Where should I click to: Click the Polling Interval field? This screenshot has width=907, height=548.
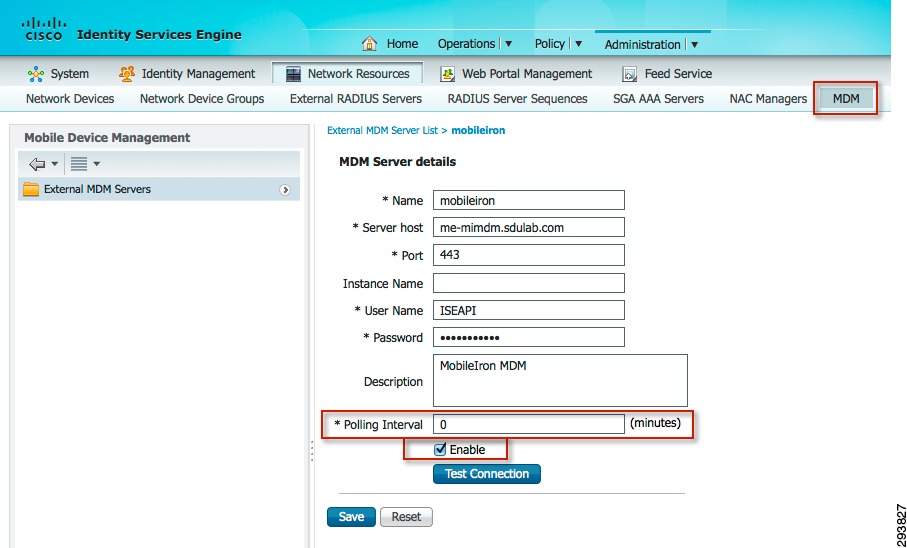click(529, 424)
